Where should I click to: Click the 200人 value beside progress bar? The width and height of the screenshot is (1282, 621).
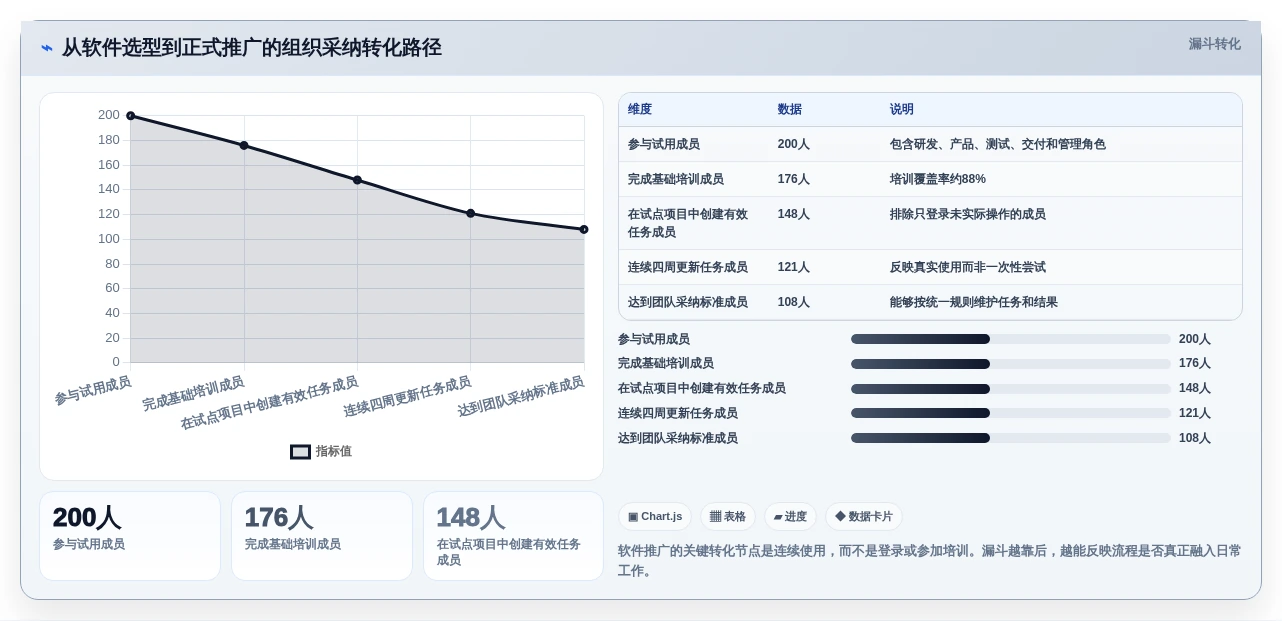coord(1195,339)
